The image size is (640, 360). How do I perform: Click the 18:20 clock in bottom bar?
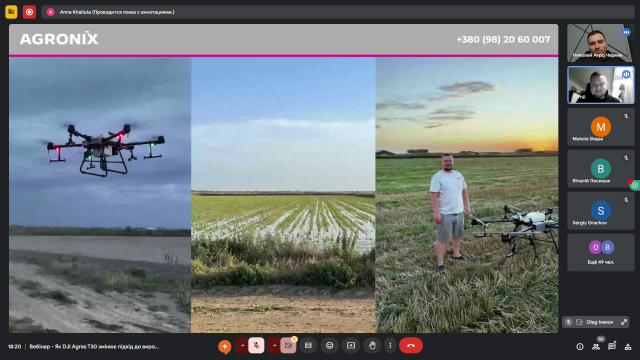[x=14, y=347]
